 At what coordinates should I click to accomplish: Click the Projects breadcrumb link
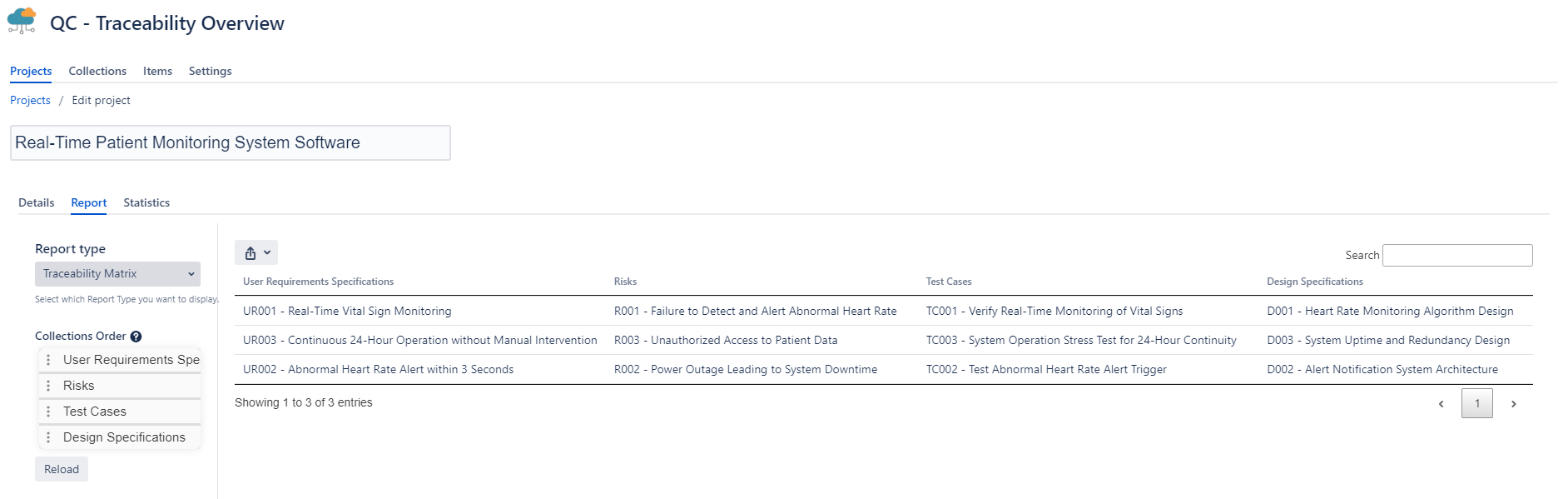(30, 100)
